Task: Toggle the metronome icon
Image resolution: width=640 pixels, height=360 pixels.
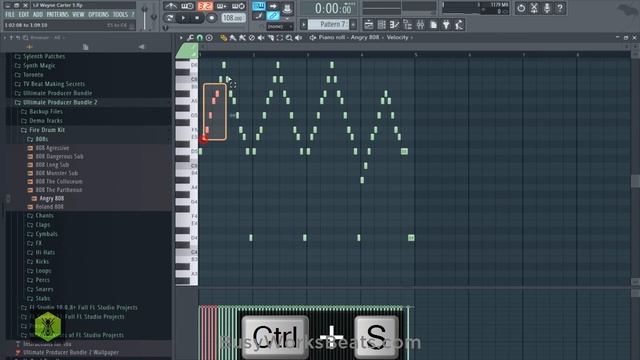Action: point(170,6)
